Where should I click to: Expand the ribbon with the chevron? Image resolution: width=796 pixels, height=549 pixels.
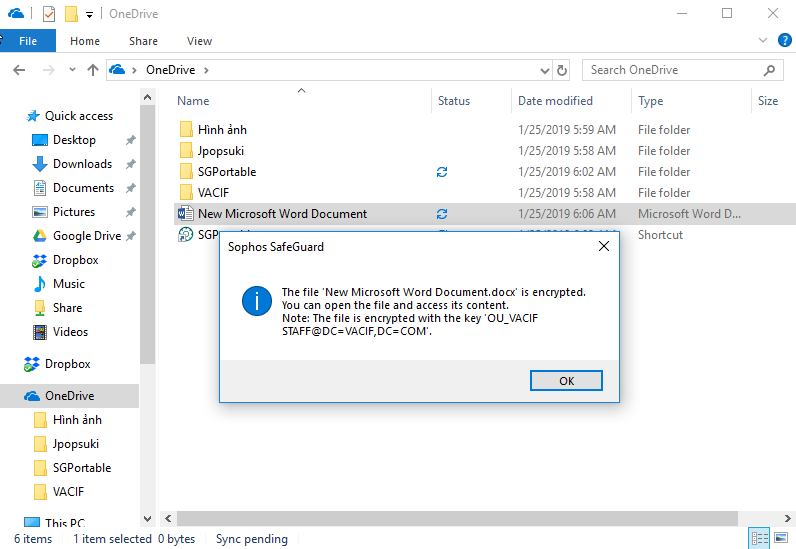(762, 40)
